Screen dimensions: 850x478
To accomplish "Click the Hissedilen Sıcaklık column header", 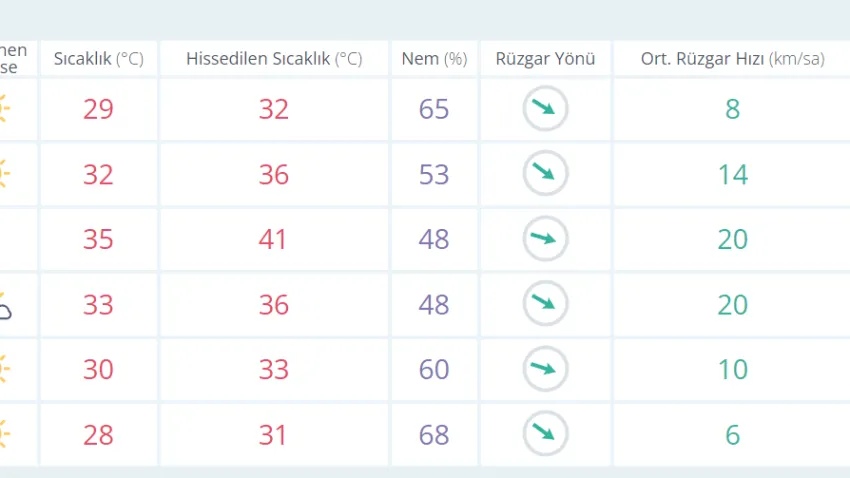I will pyautogui.click(x=274, y=58).
